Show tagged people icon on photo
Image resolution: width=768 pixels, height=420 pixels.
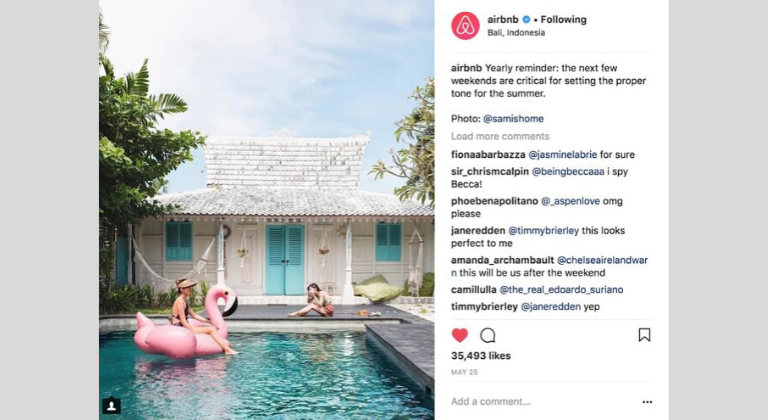(x=111, y=405)
